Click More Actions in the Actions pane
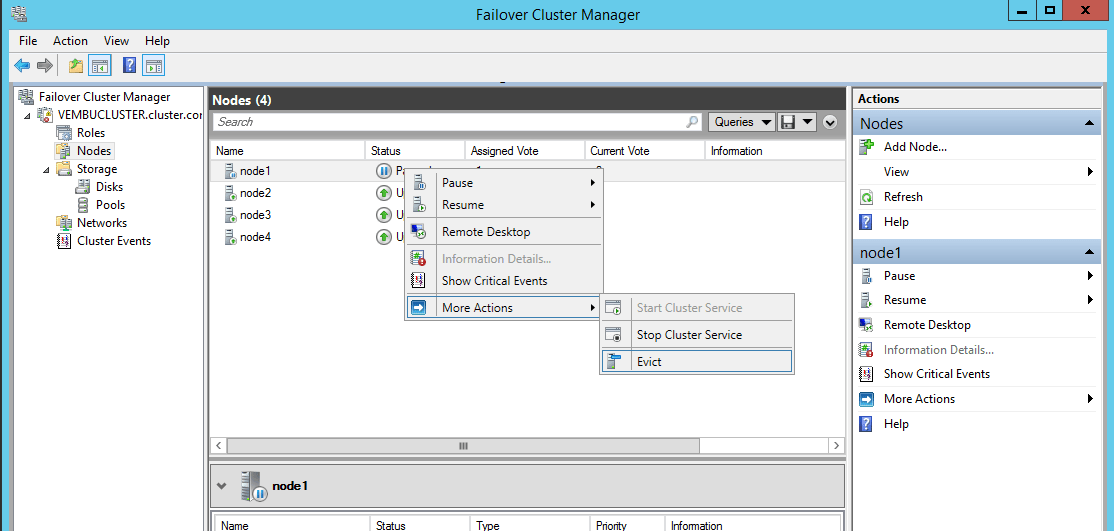The image size is (1114, 531). pyautogui.click(x=919, y=399)
